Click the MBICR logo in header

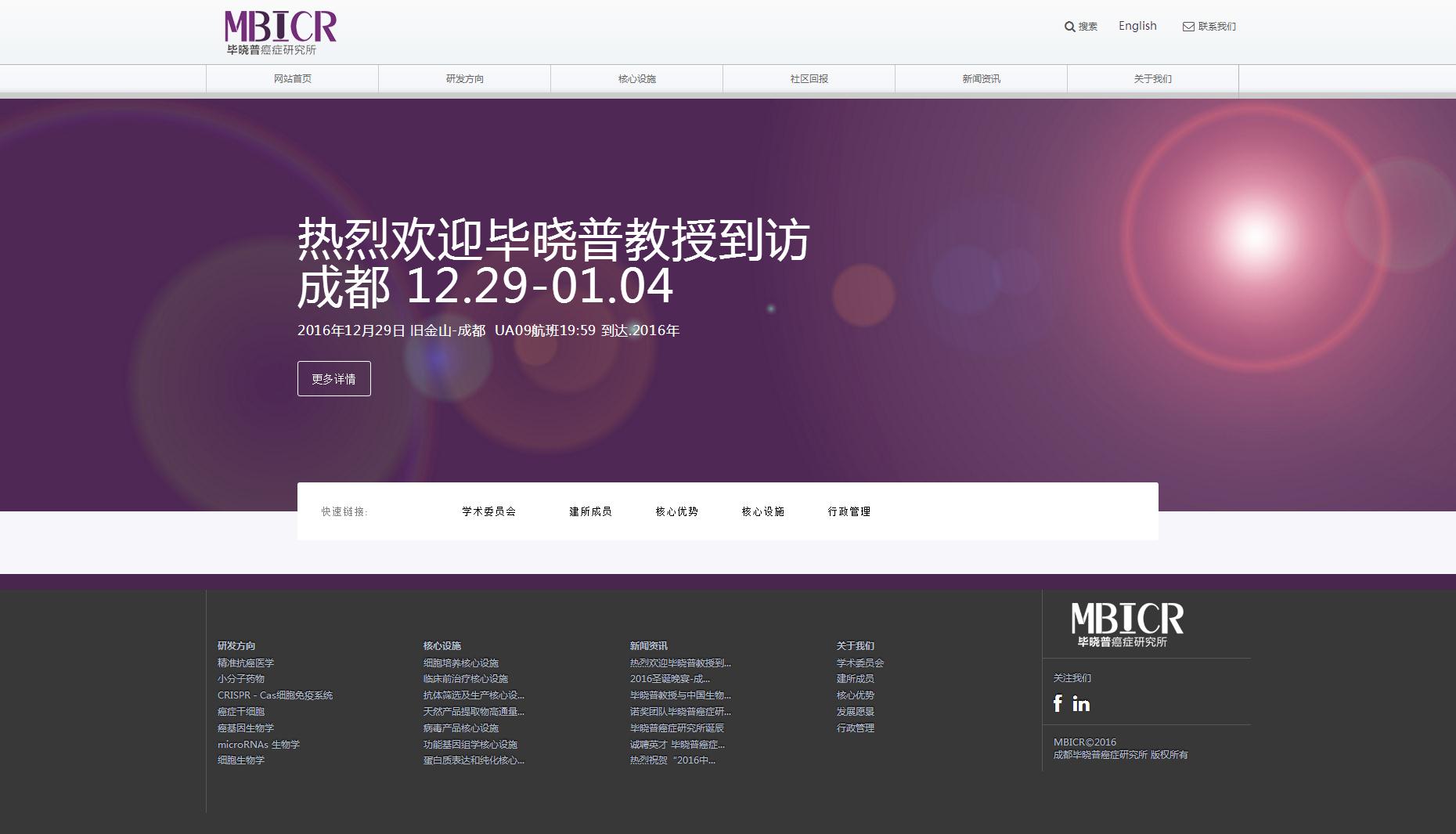click(280, 32)
